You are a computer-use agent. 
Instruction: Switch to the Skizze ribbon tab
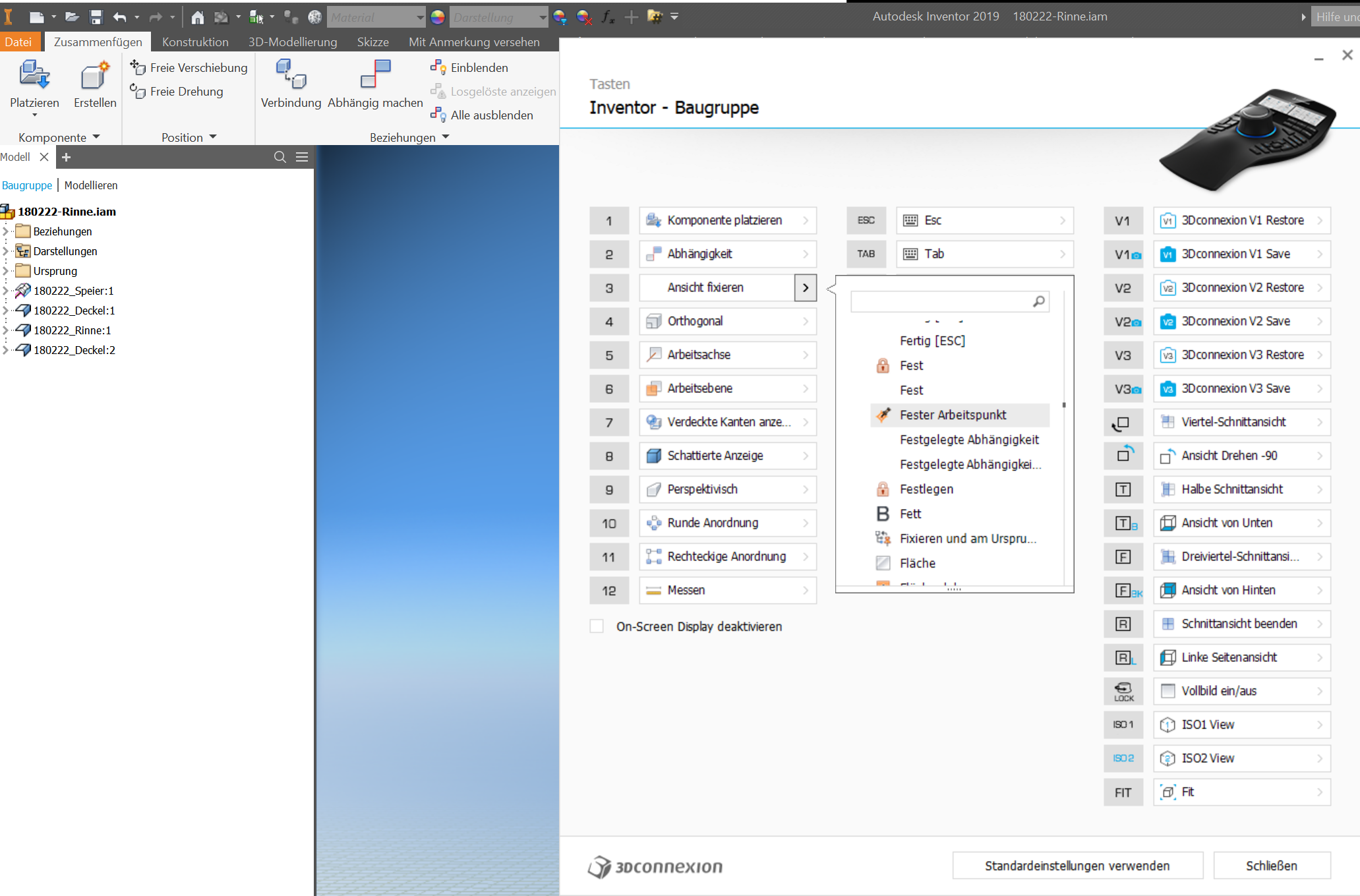pyautogui.click(x=373, y=42)
